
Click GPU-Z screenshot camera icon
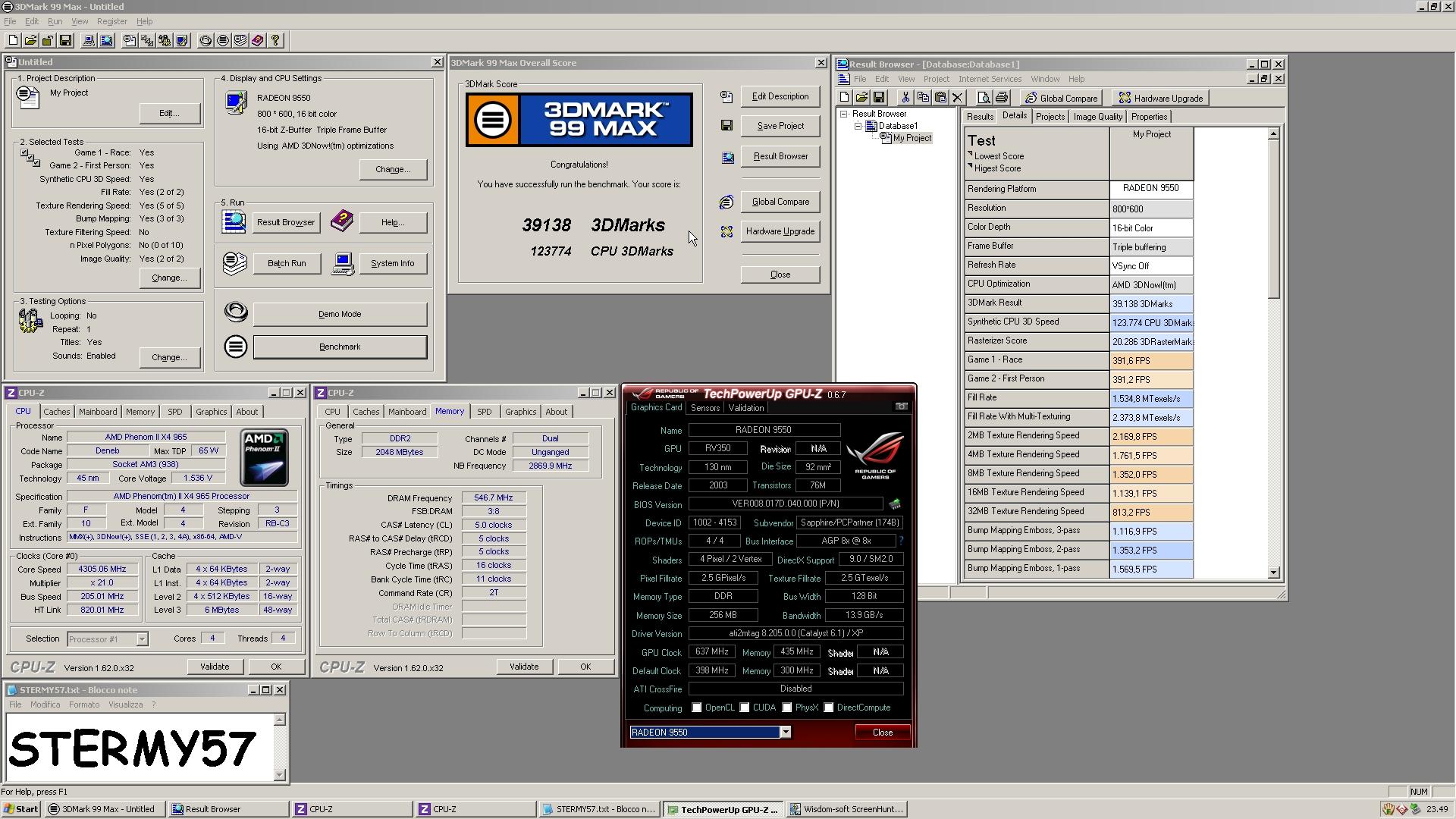point(901,407)
